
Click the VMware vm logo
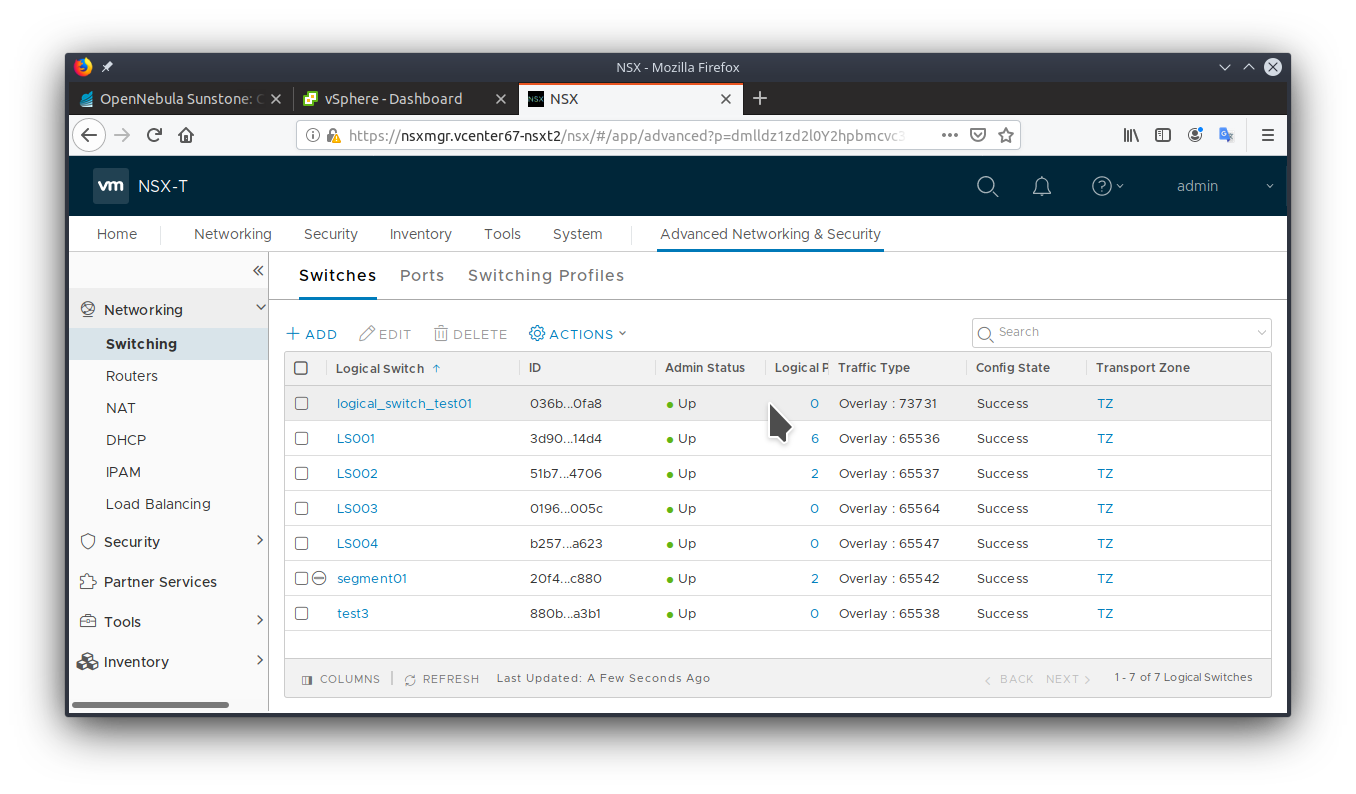click(x=111, y=186)
